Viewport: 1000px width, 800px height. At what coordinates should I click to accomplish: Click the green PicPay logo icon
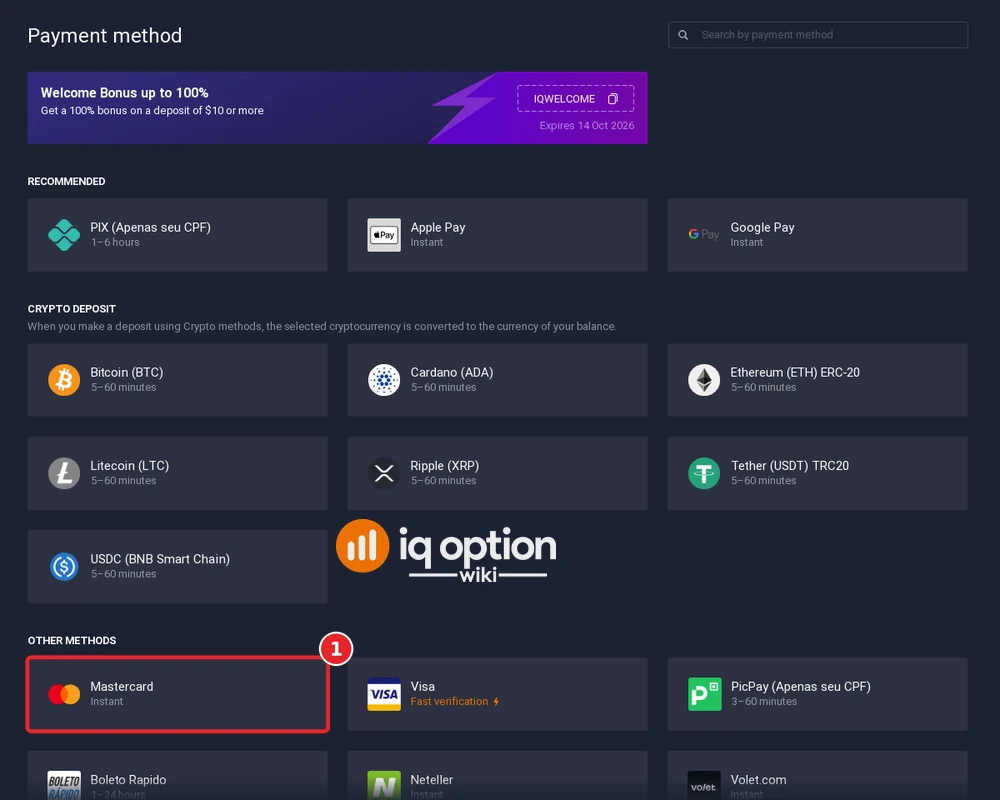[705, 694]
